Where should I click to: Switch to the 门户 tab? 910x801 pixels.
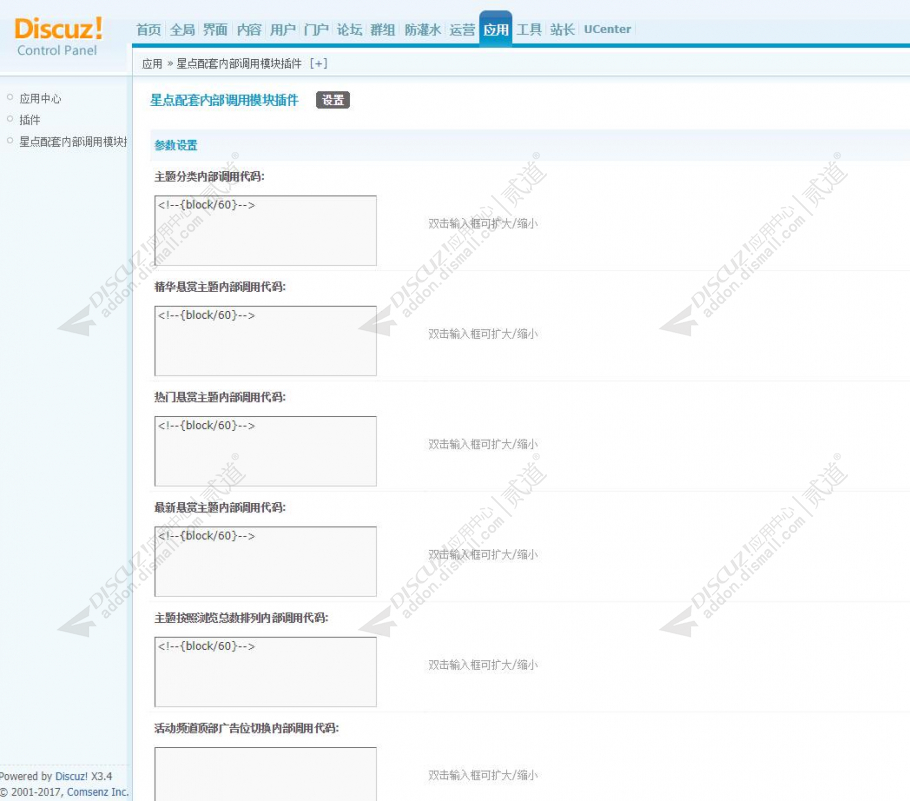(x=316, y=30)
